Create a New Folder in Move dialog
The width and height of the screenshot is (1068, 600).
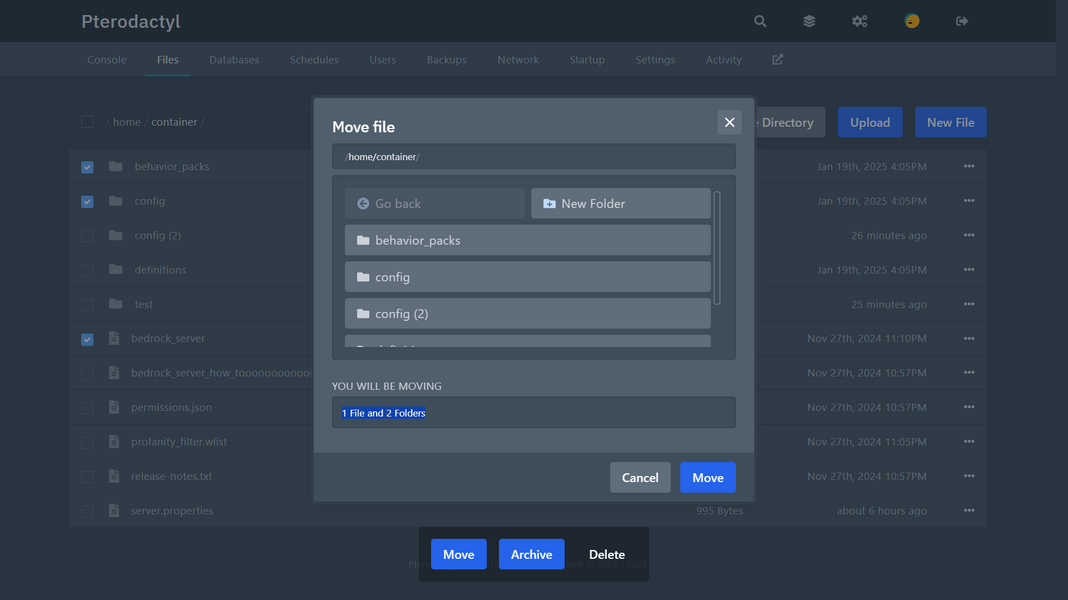pyautogui.click(x=621, y=204)
